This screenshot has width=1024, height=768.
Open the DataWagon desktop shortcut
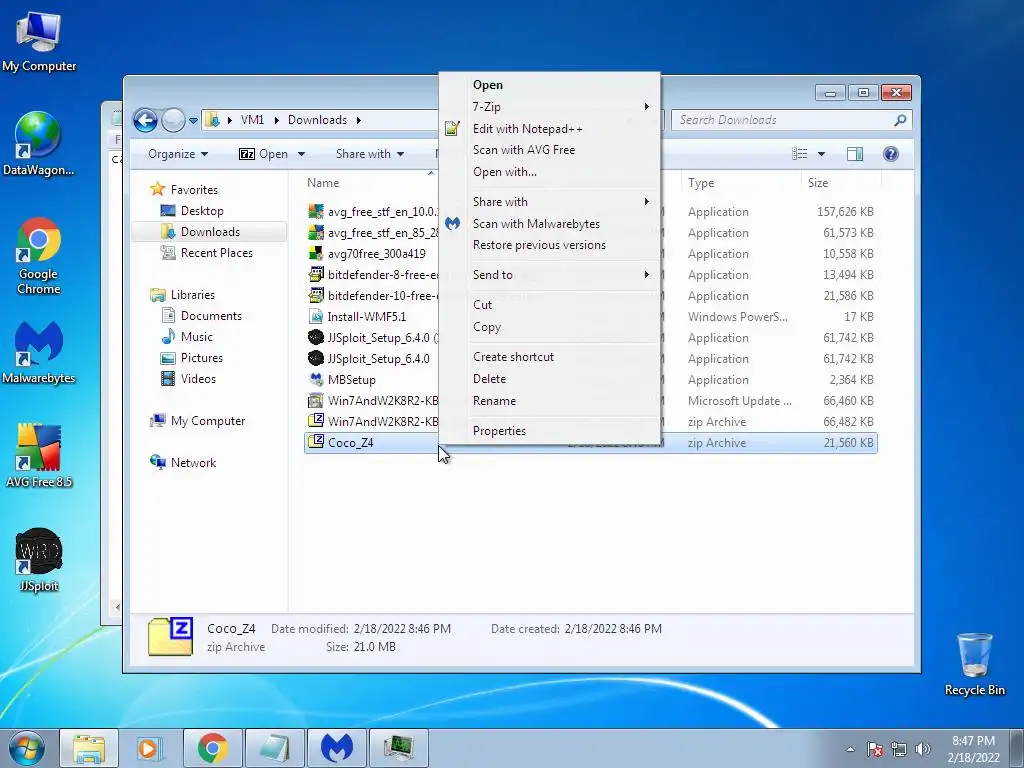pos(38,144)
